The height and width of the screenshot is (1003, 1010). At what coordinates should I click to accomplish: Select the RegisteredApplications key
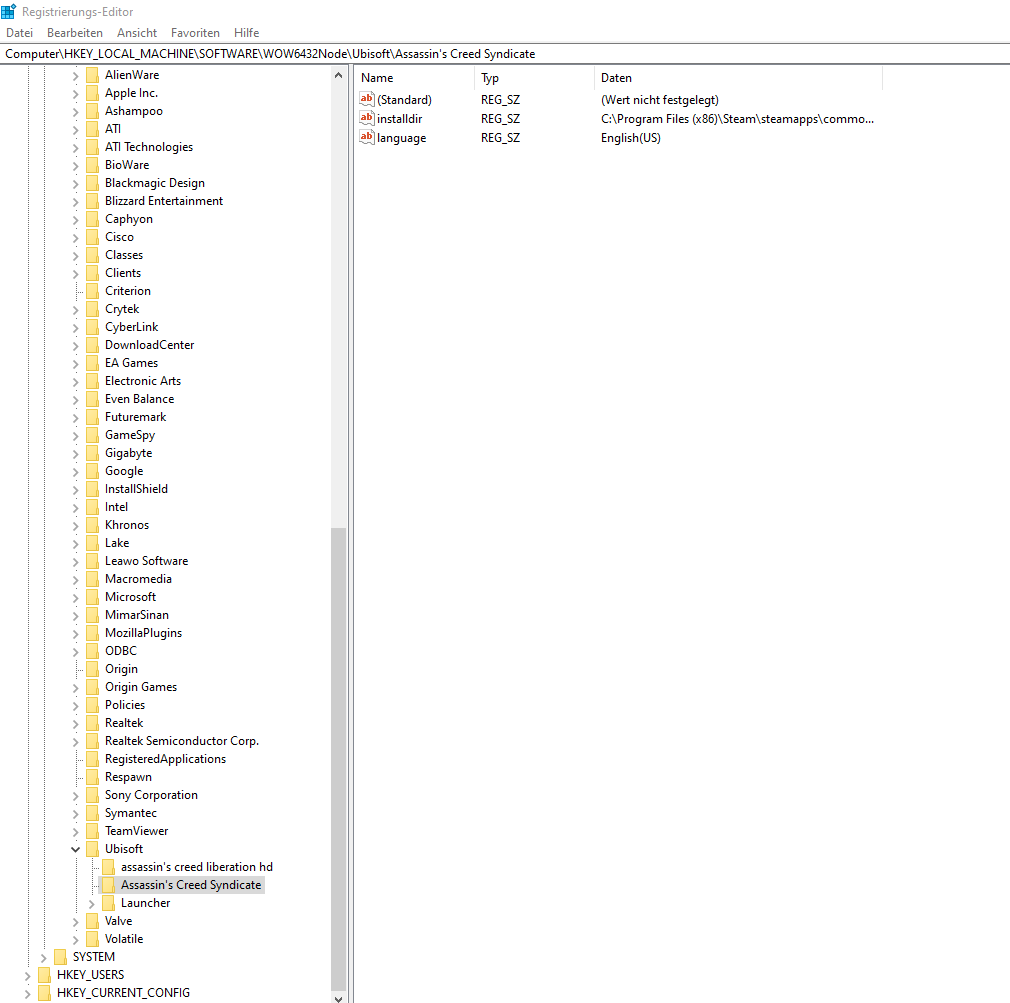click(166, 759)
